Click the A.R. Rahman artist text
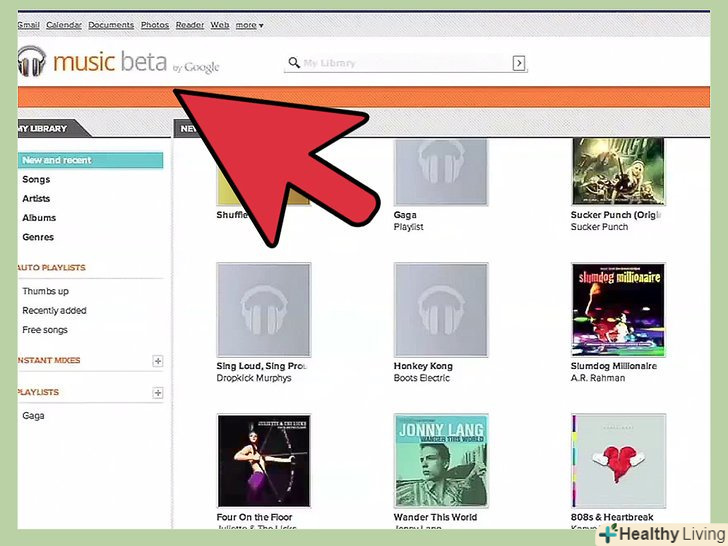Screen dimensions: 728x546 click(x=598, y=378)
